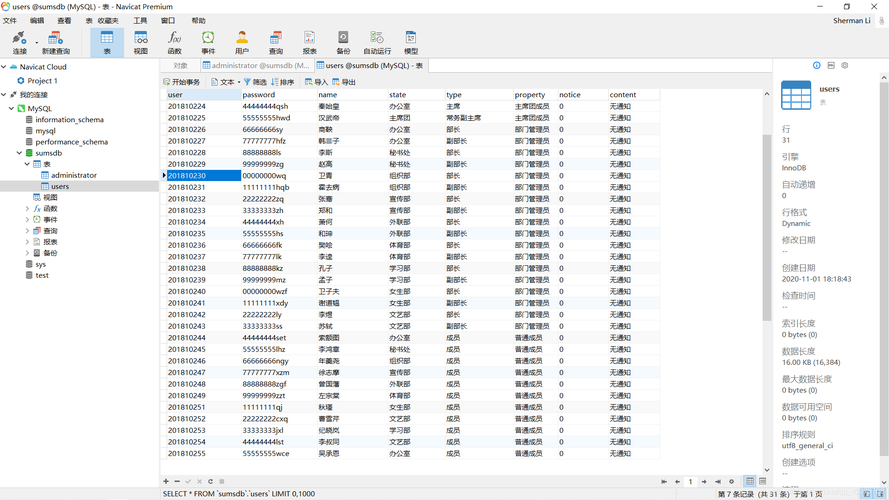Open the 工具 (Tools) menu
Viewport: 889px width, 500px height.
pyautogui.click(x=140, y=21)
